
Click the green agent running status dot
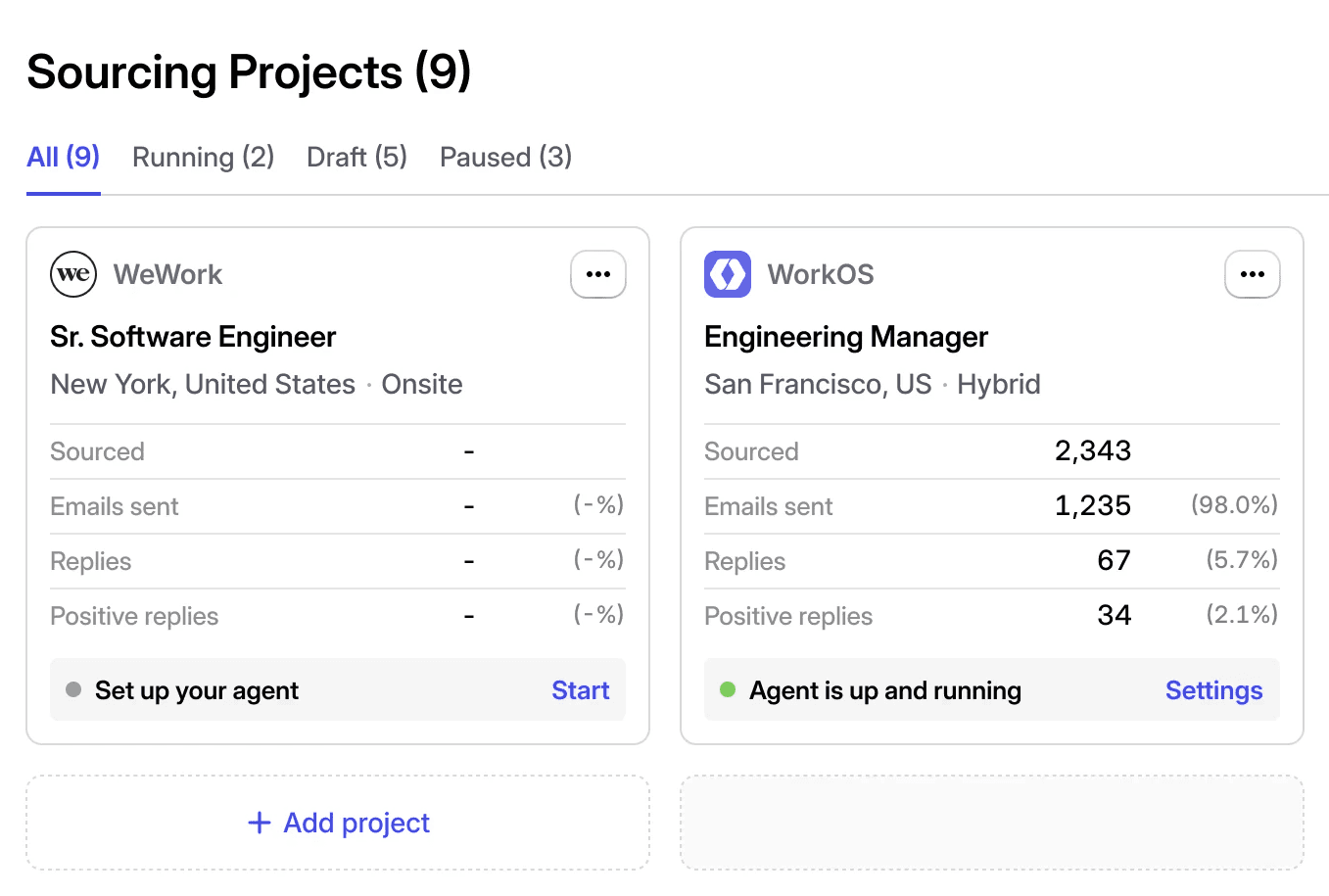pos(728,689)
